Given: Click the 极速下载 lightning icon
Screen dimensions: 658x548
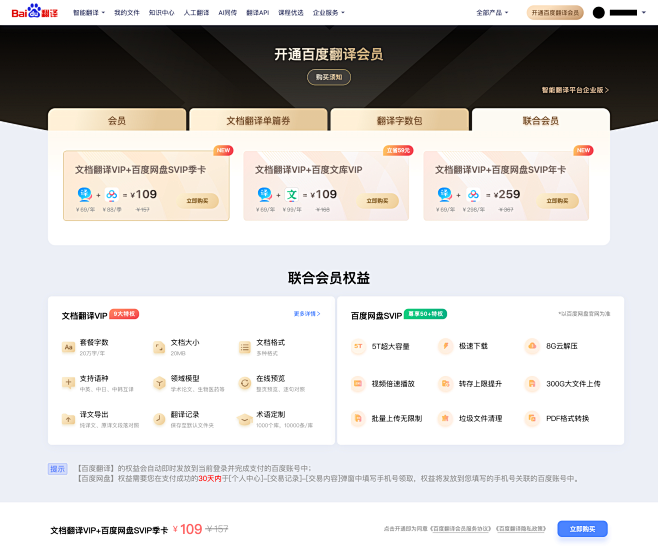Looking at the screenshot, I should pos(445,346).
